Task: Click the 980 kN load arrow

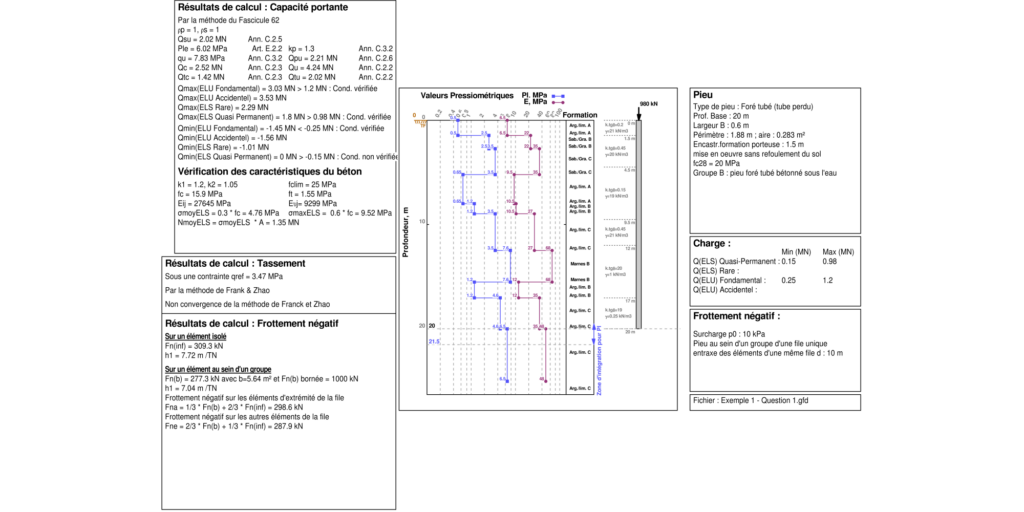Action: click(640, 111)
